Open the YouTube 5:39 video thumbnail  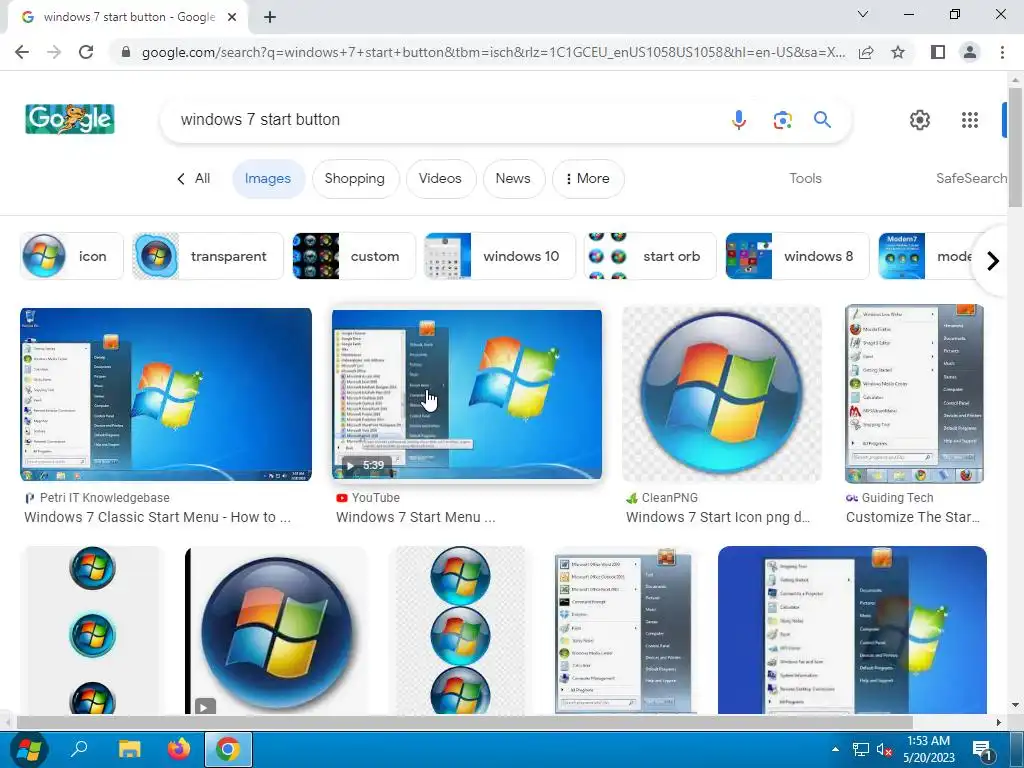[x=467, y=394]
